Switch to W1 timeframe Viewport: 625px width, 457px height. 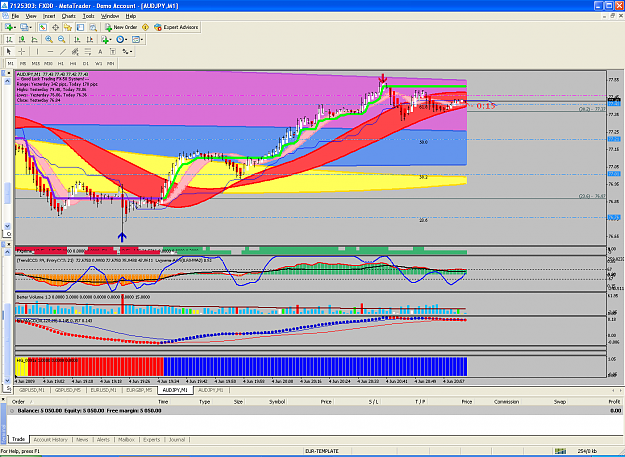(98, 63)
